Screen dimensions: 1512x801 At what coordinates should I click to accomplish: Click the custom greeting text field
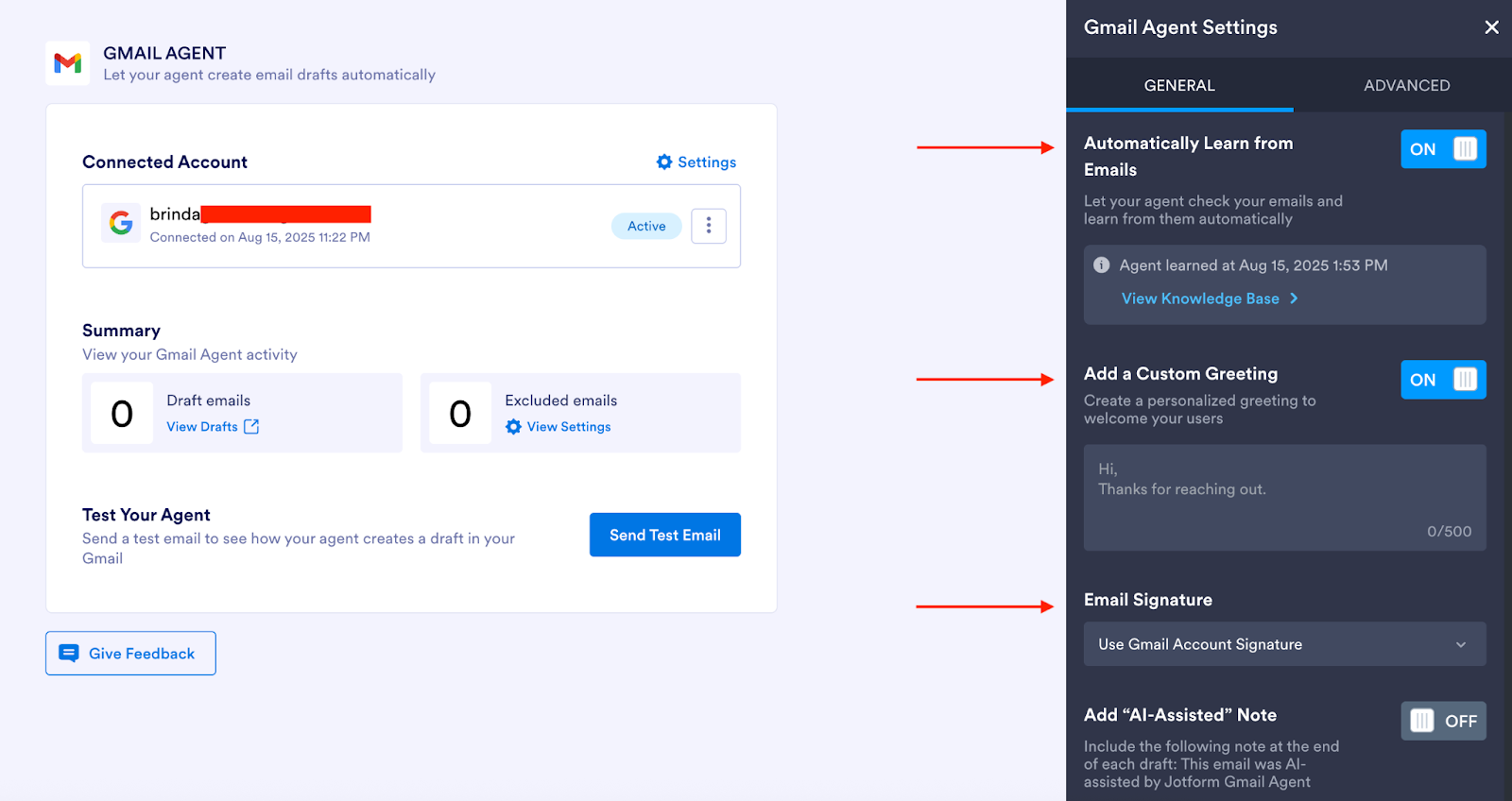coord(1284,497)
